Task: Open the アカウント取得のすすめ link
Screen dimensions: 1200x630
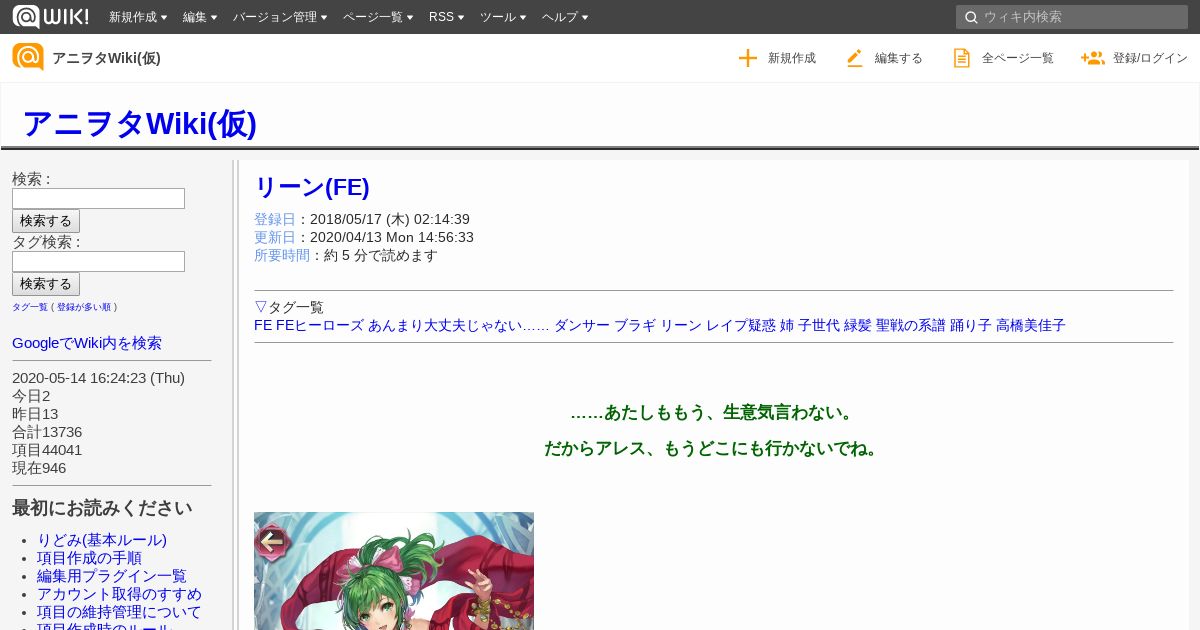Action: click(119, 594)
